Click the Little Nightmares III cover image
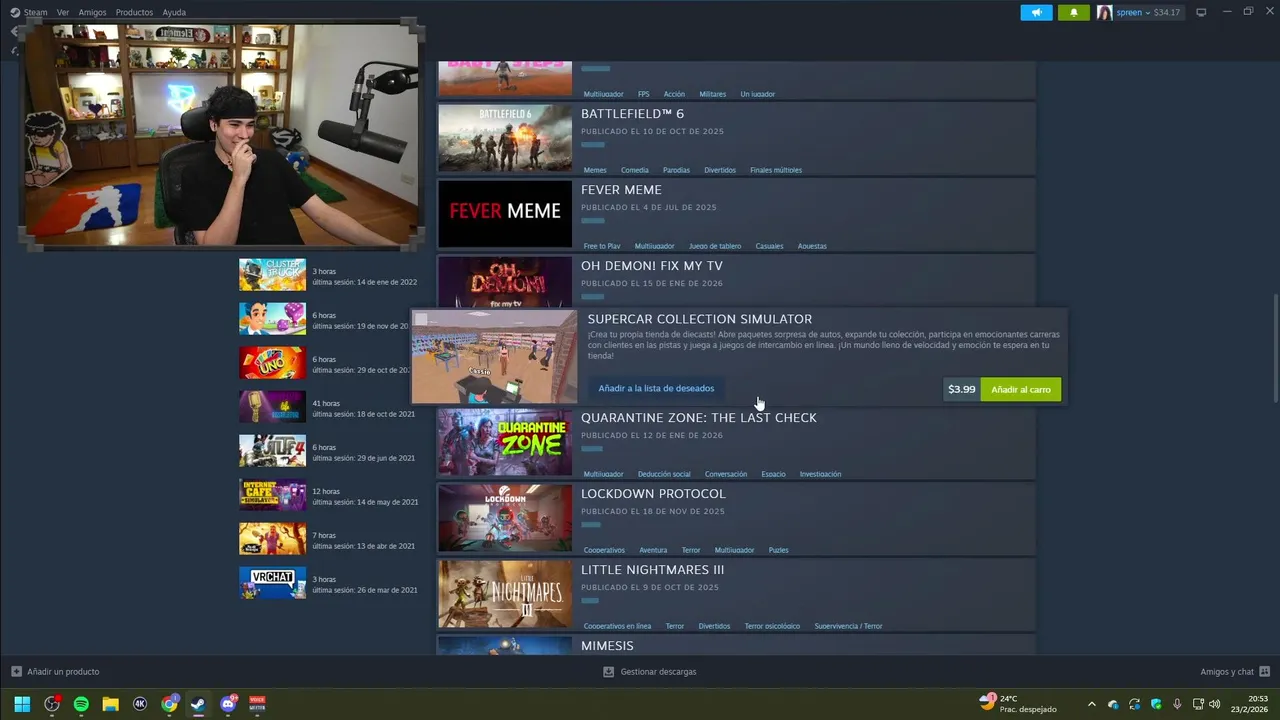Image resolution: width=1280 pixels, height=720 pixels. 505,594
